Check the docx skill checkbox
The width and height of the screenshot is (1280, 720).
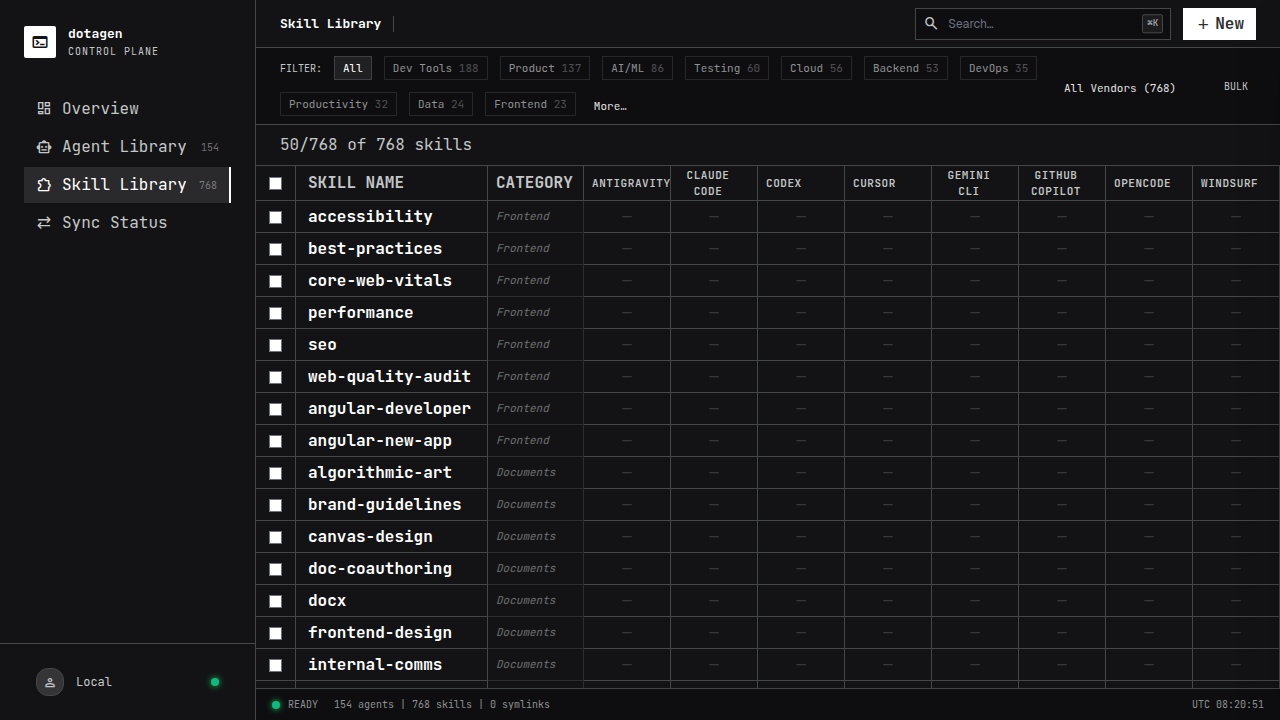pos(276,601)
